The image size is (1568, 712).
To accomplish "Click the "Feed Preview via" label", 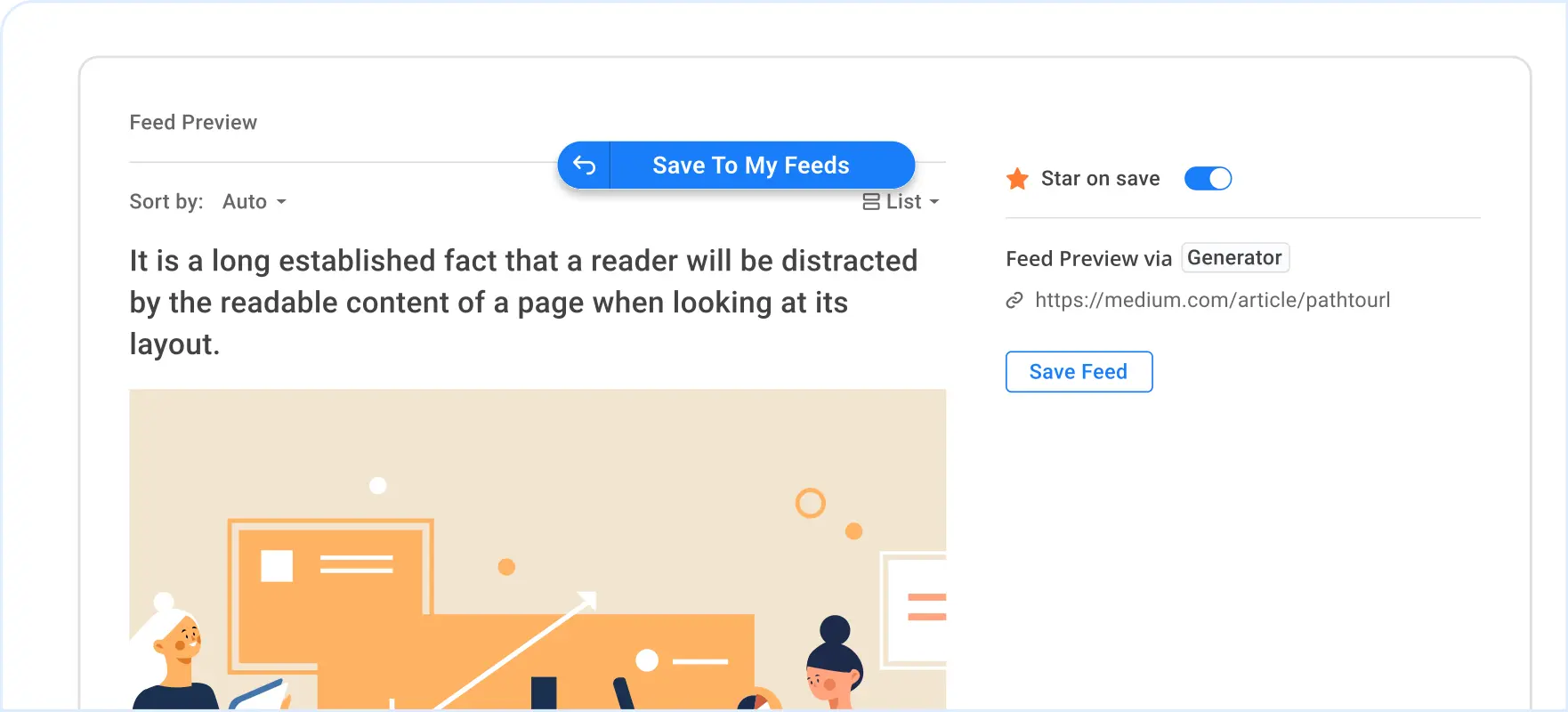I will [x=1088, y=259].
